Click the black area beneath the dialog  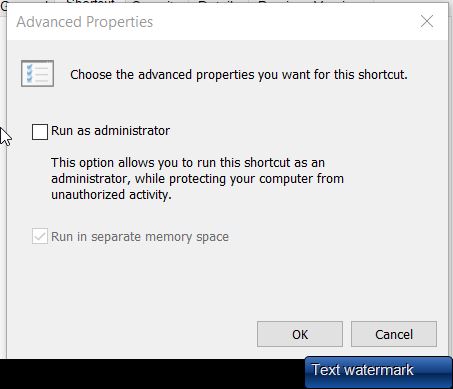pyautogui.click(x=150, y=373)
